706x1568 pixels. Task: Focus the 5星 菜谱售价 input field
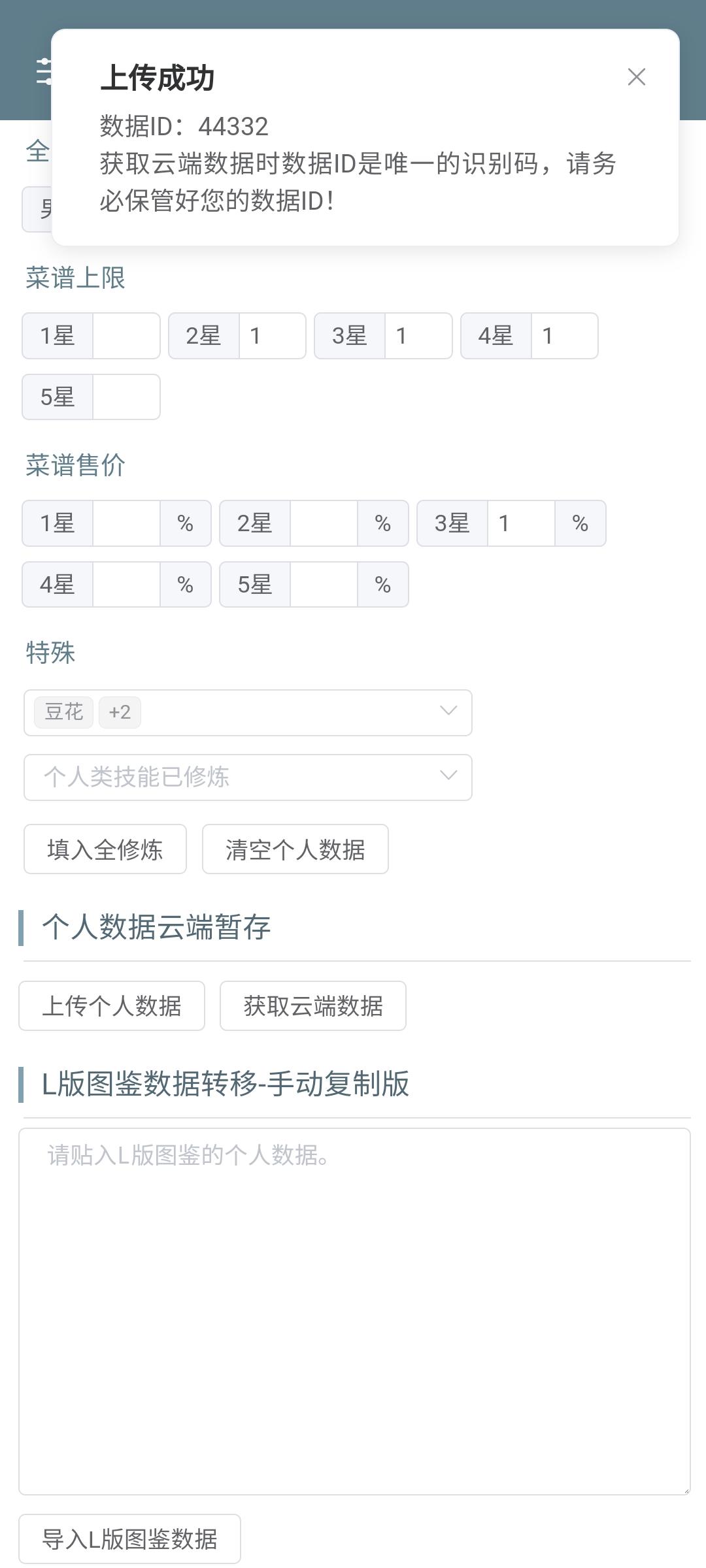pyautogui.click(x=324, y=585)
